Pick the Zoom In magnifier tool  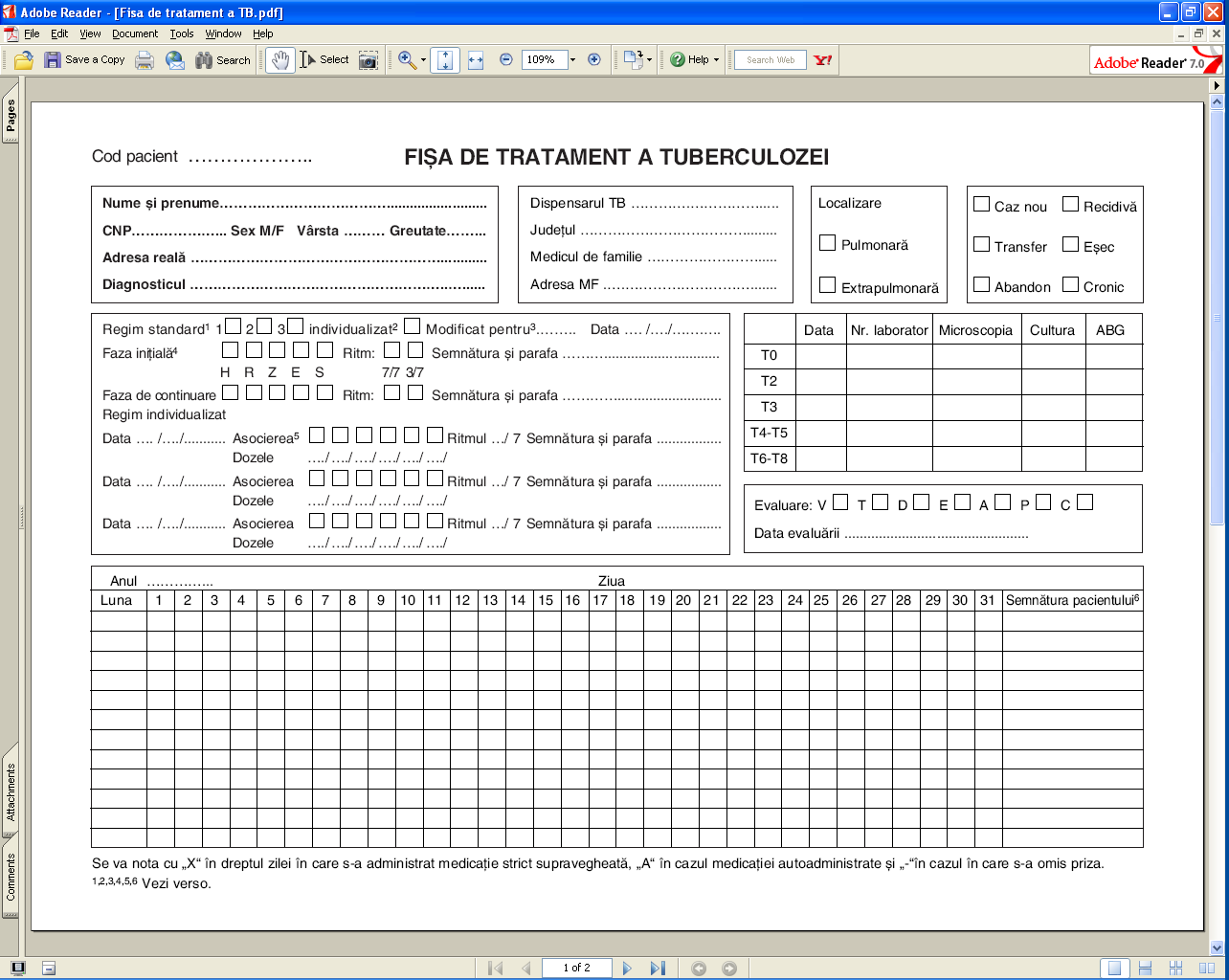point(407,60)
